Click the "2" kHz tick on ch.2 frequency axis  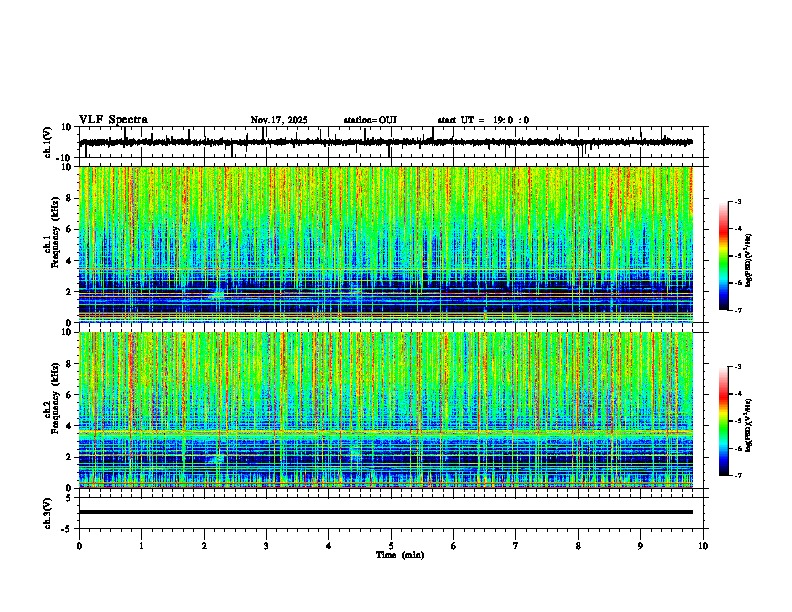[x=69, y=457]
